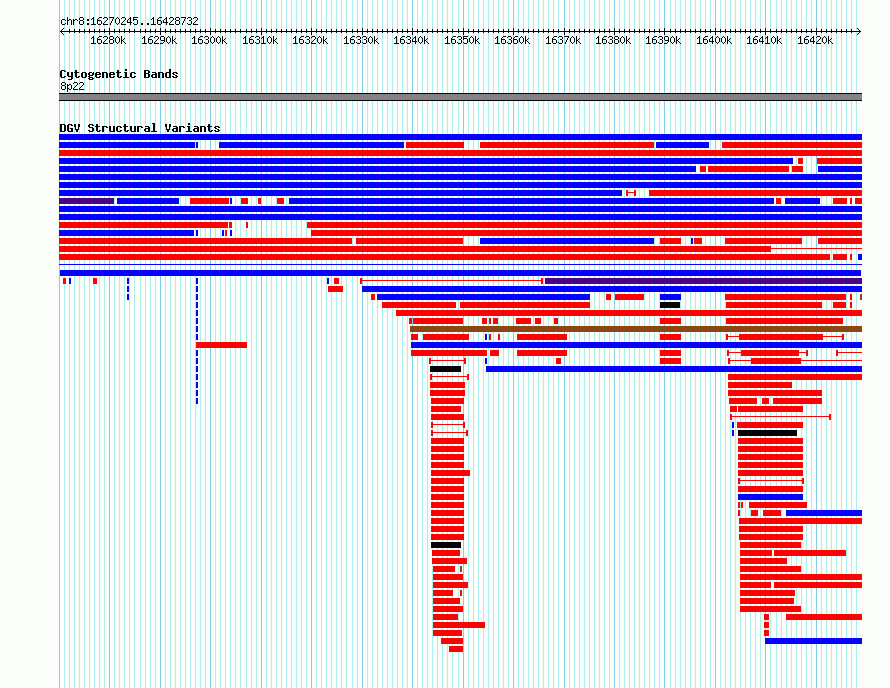The image size is (890, 688).
Task: Click the 16300k ruler label
Action: pos(209,40)
